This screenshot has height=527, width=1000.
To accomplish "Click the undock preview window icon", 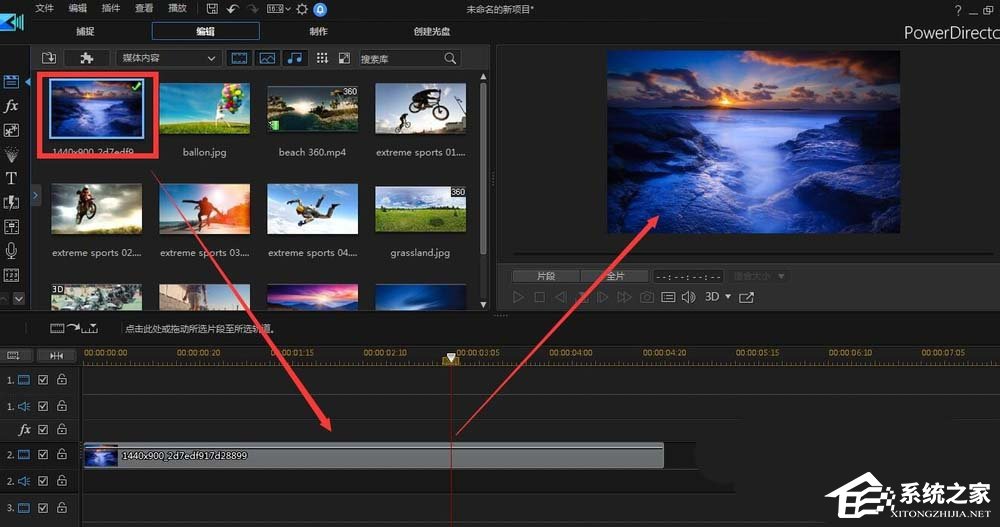I will pos(746,297).
